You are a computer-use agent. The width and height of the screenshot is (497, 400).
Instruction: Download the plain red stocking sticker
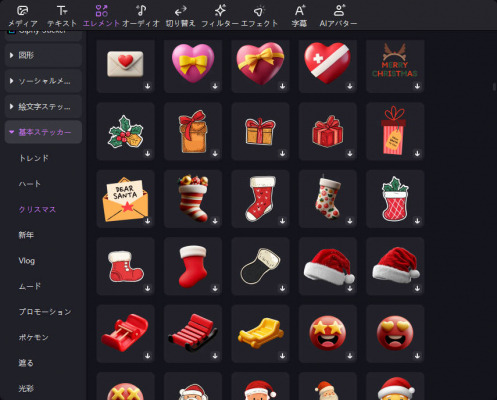coord(215,288)
